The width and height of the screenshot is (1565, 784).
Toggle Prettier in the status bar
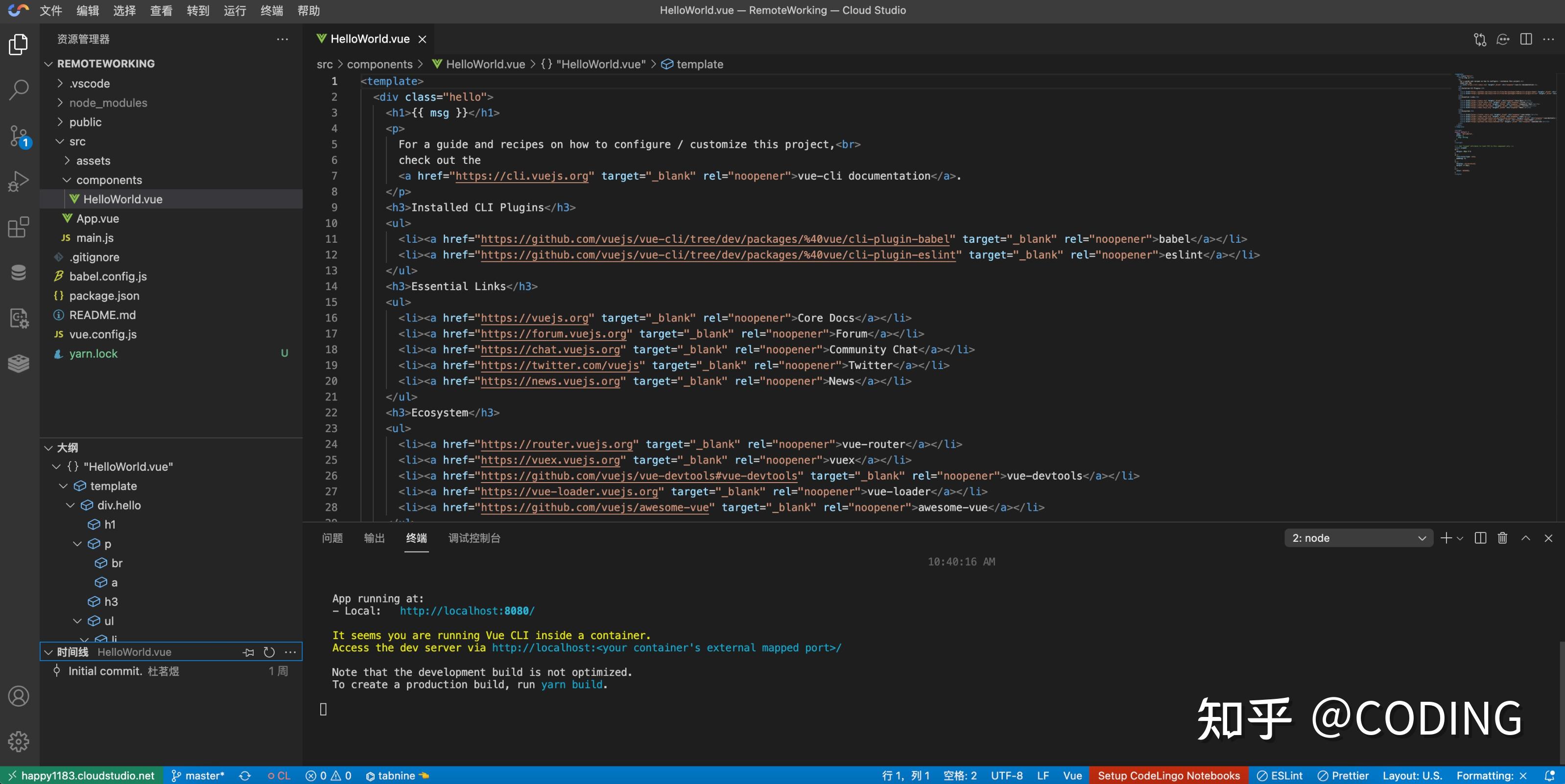pos(1343,776)
